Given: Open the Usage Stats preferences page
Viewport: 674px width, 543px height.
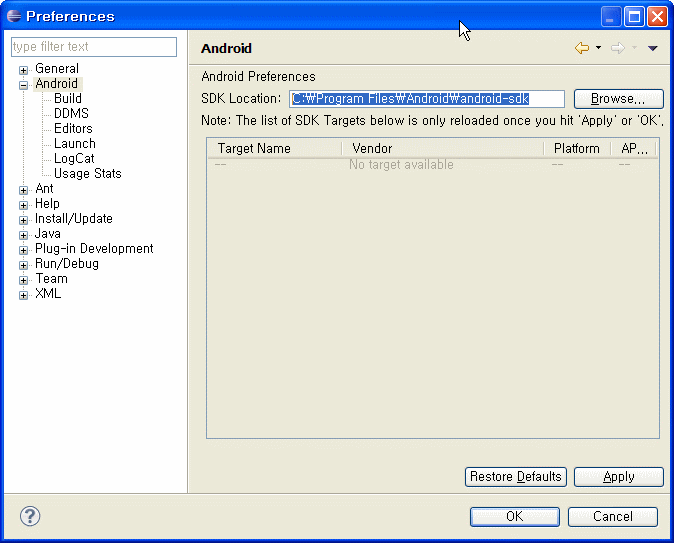Looking at the screenshot, I should [x=88, y=174].
